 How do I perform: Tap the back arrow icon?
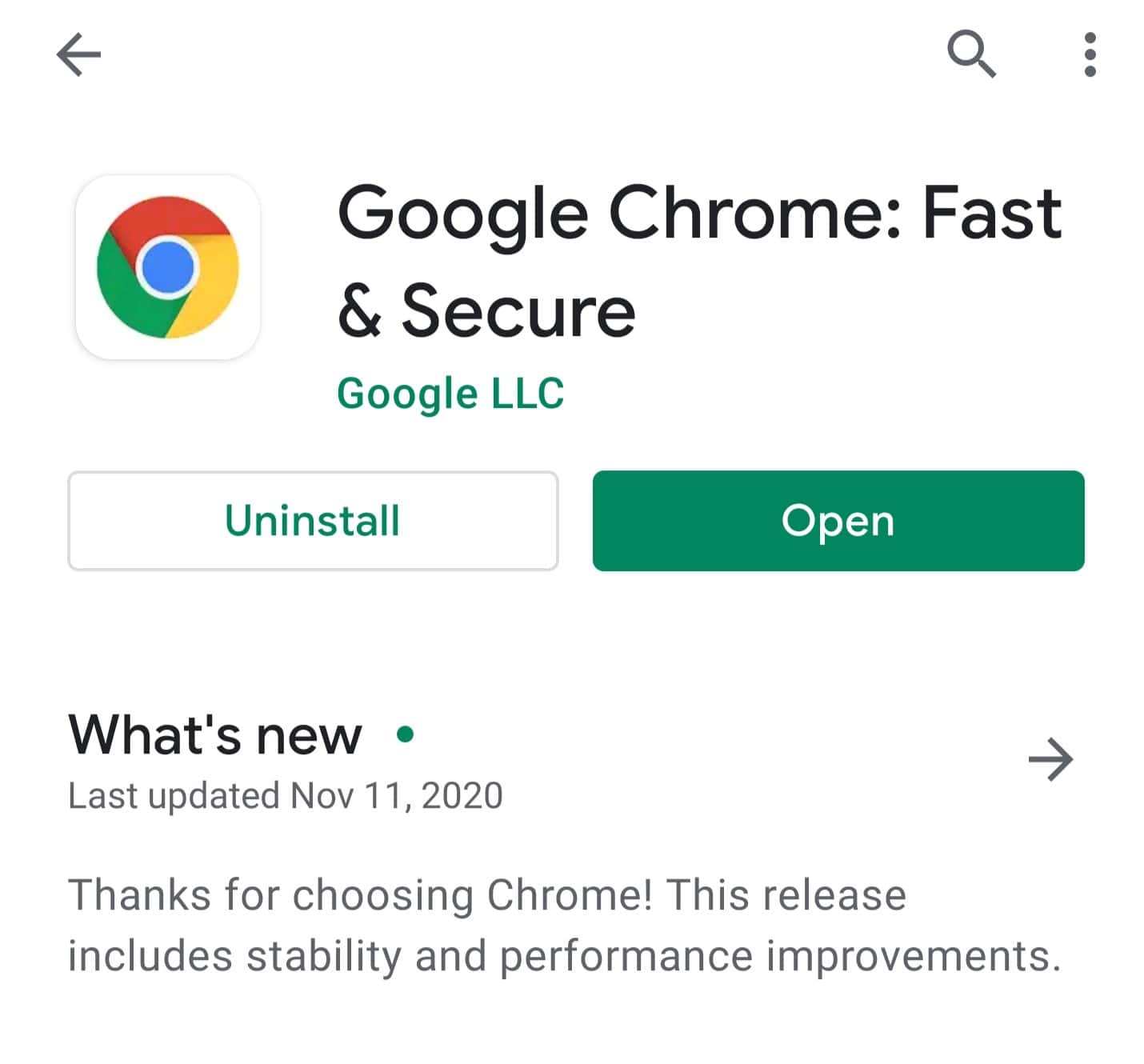click(x=78, y=54)
